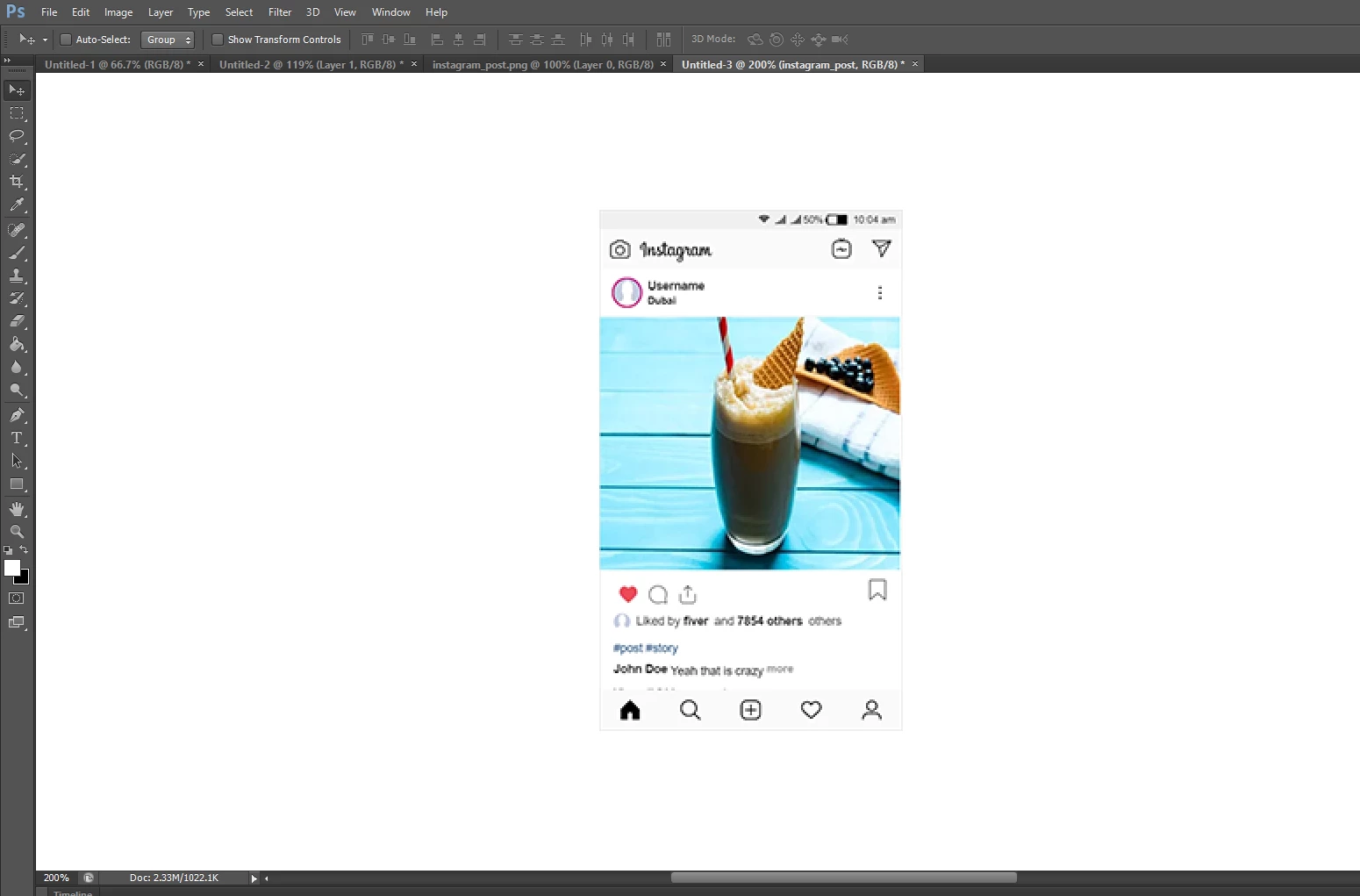Viewport: 1360px width, 896px height.
Task: Swap foreground and background colors
Action: 24,549
